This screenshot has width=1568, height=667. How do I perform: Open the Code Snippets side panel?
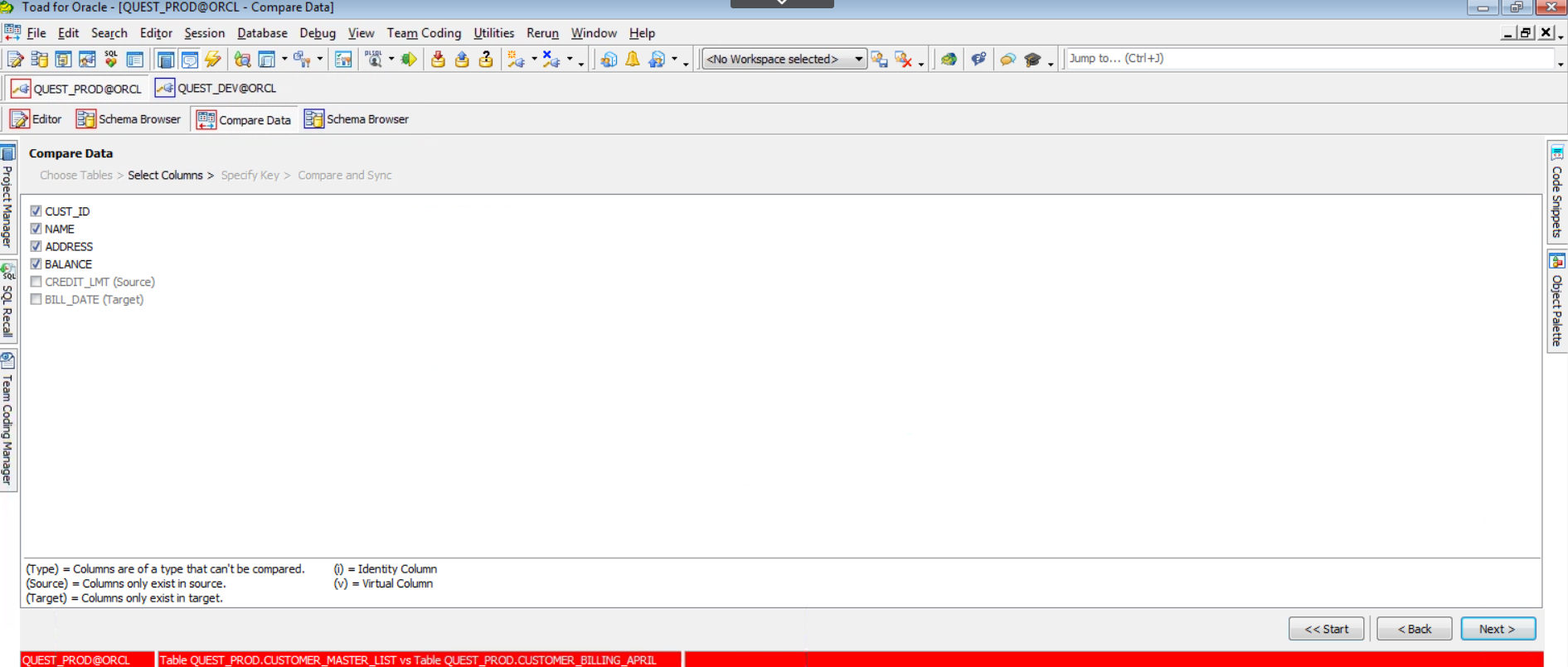pos(1557,191)
